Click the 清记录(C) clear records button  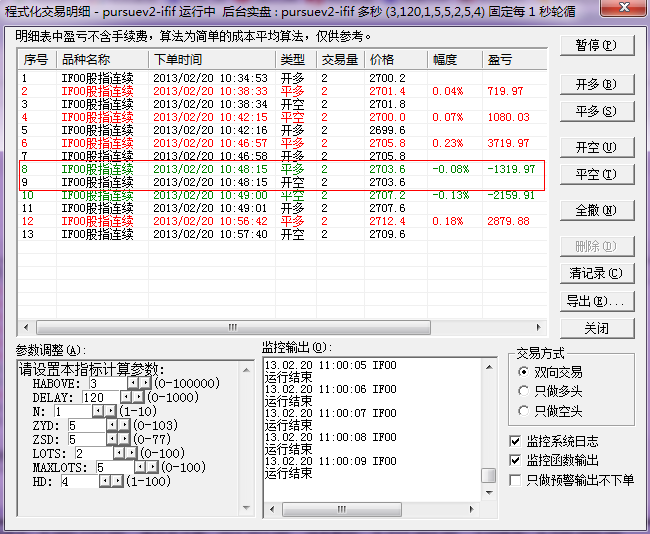coord(597,273)
